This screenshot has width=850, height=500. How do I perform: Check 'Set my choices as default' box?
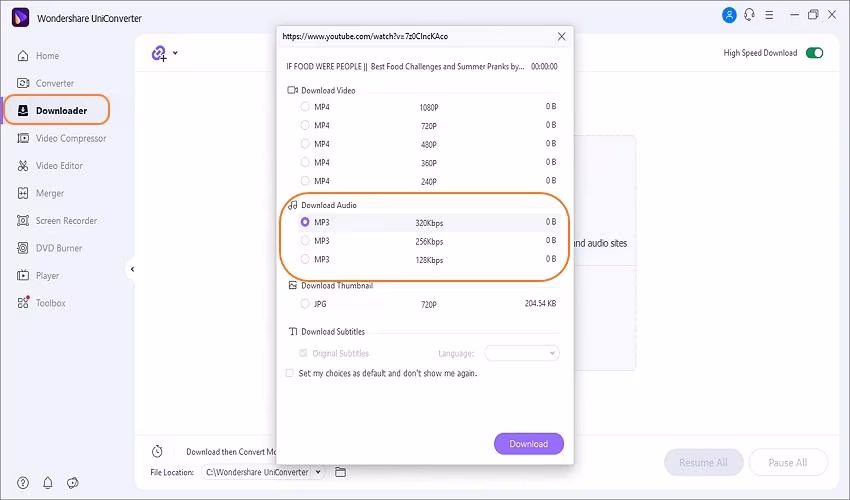coord(290,374)
